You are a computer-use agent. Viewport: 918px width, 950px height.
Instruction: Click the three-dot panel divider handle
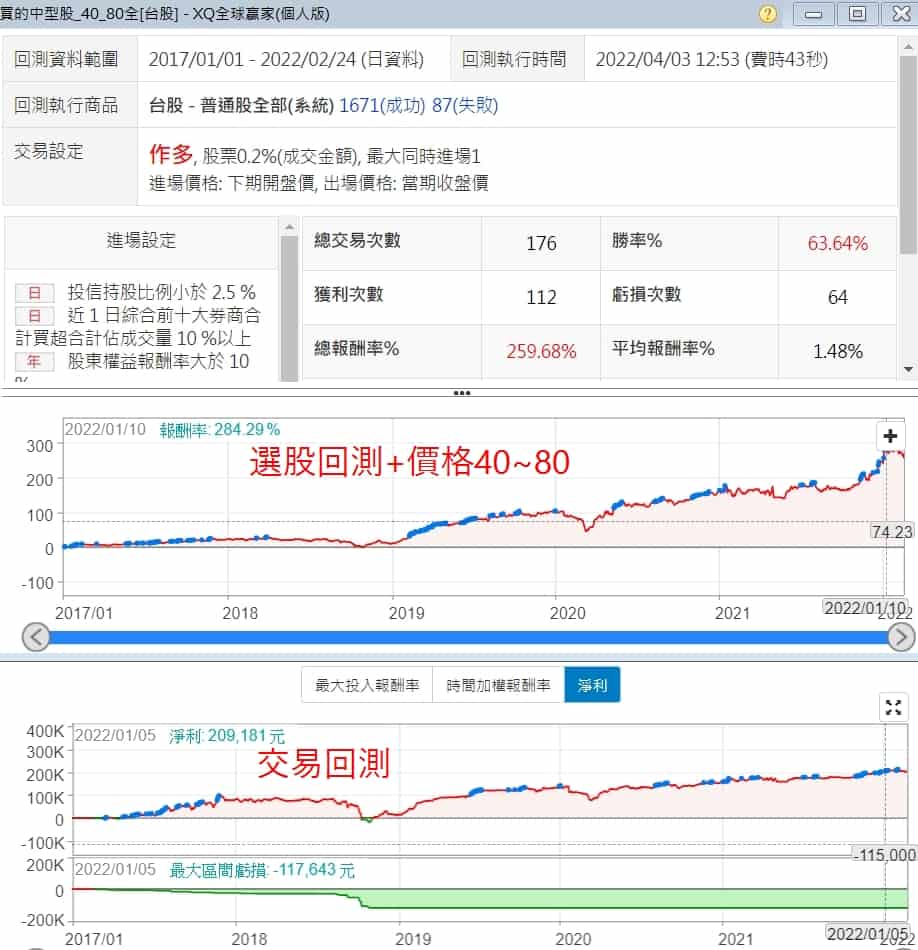tap(461, 394)
